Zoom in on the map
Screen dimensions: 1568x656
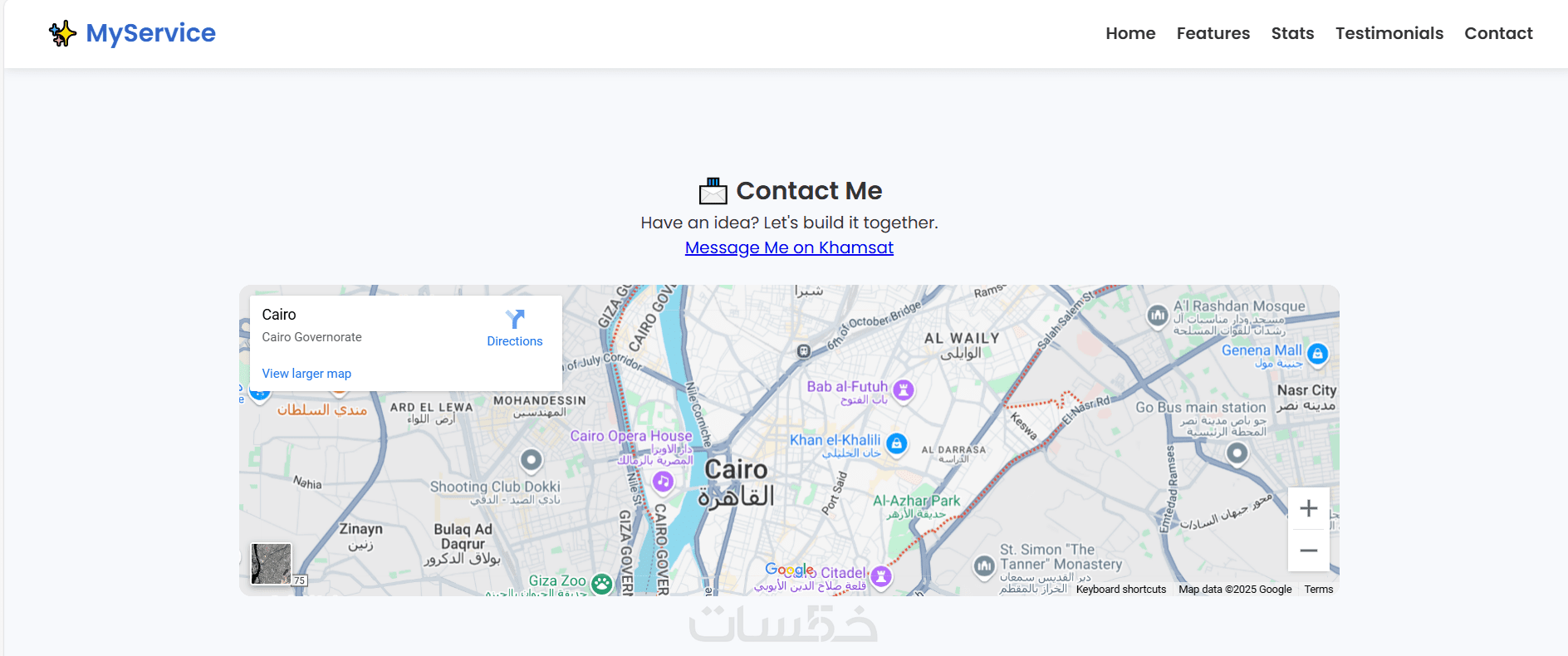coord(1308,508)
